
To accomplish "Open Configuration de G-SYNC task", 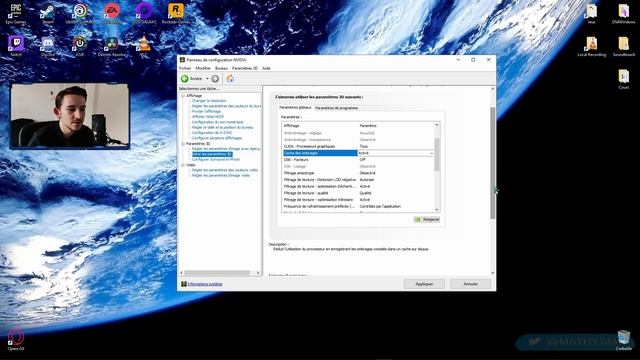I will tap(212, 133).
